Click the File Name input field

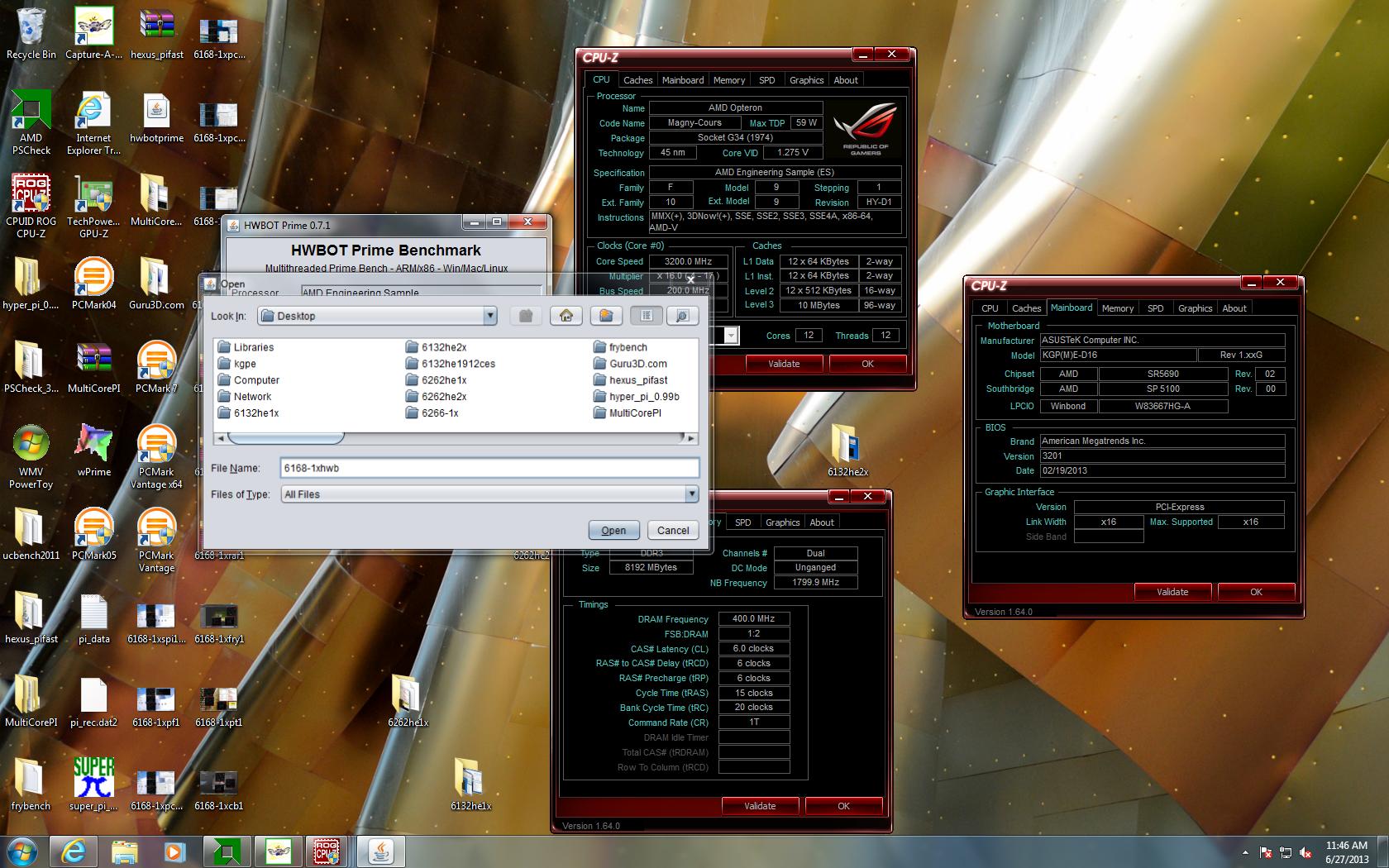point(489,468)
